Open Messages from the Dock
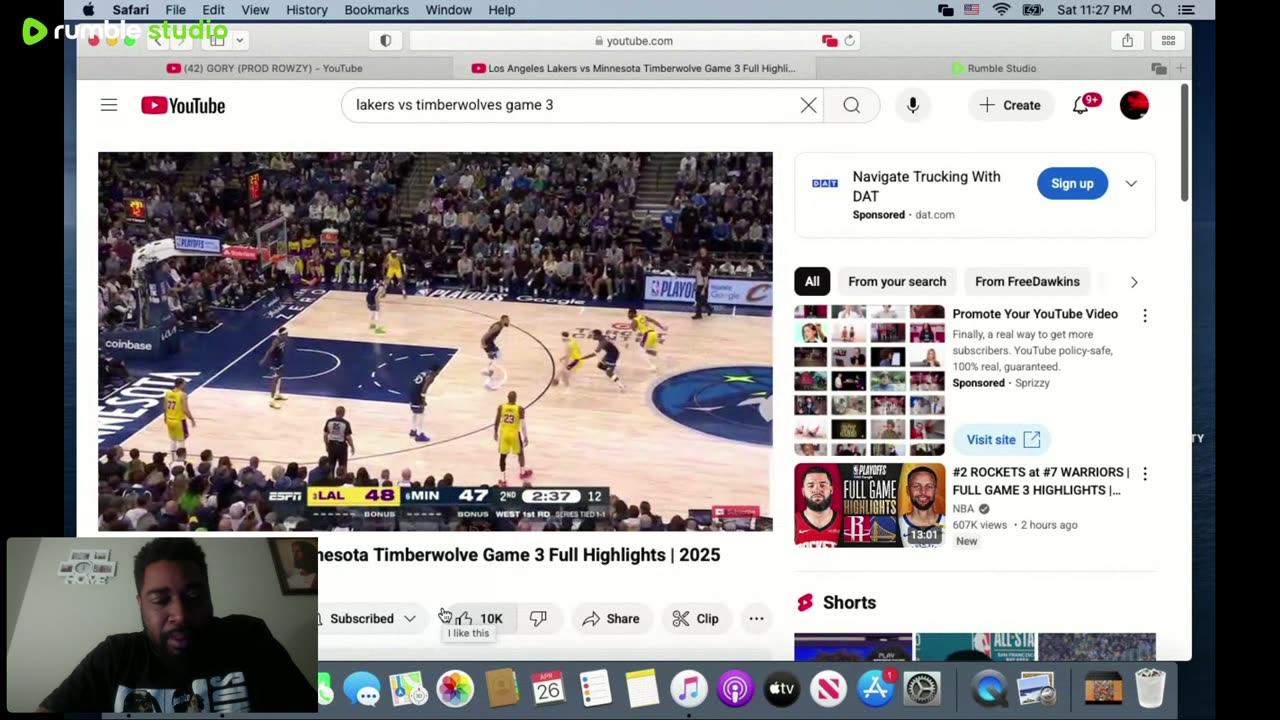This screenshot has width=1280, height=720. (x=362, y=690)
